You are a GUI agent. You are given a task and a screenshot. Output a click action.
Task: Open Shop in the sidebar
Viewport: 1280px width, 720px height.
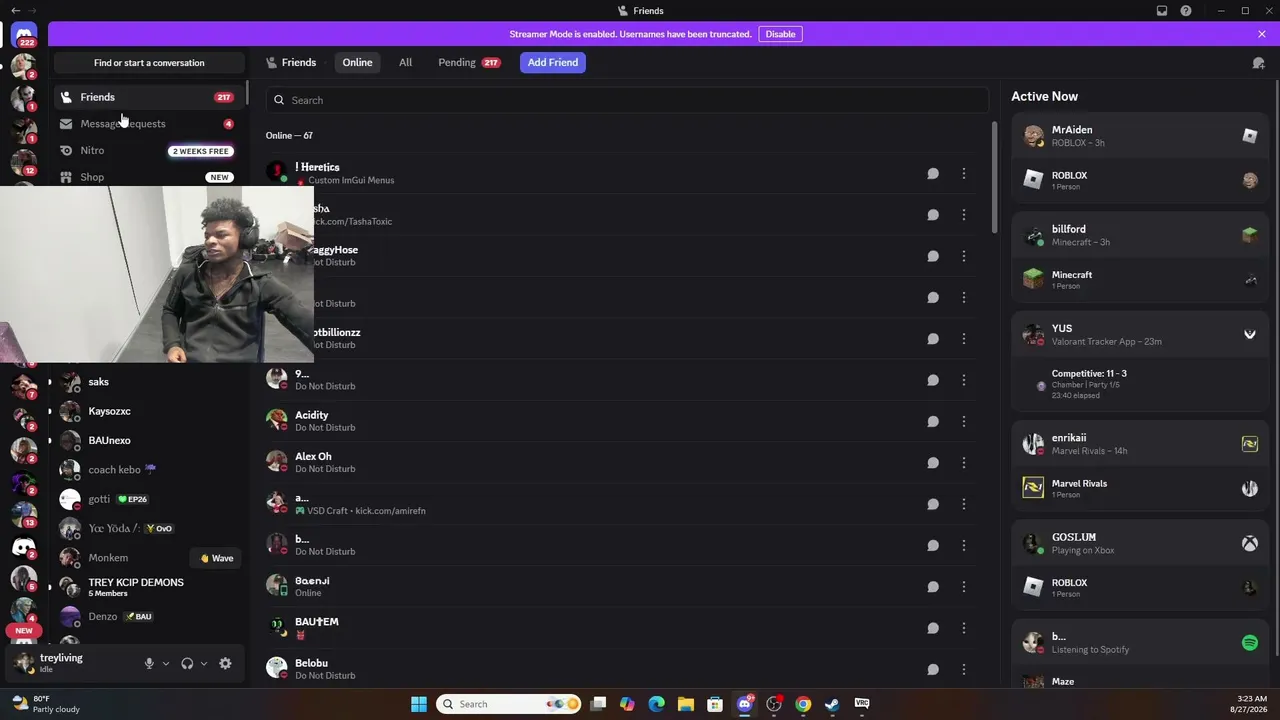pos(147,177)
